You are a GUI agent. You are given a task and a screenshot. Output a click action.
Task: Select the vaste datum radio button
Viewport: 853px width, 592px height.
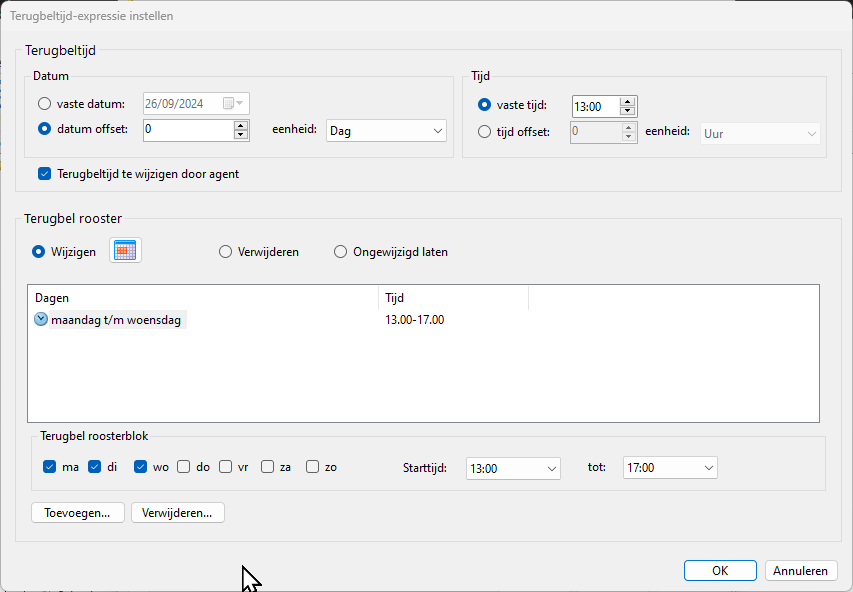tap(44, 104)
